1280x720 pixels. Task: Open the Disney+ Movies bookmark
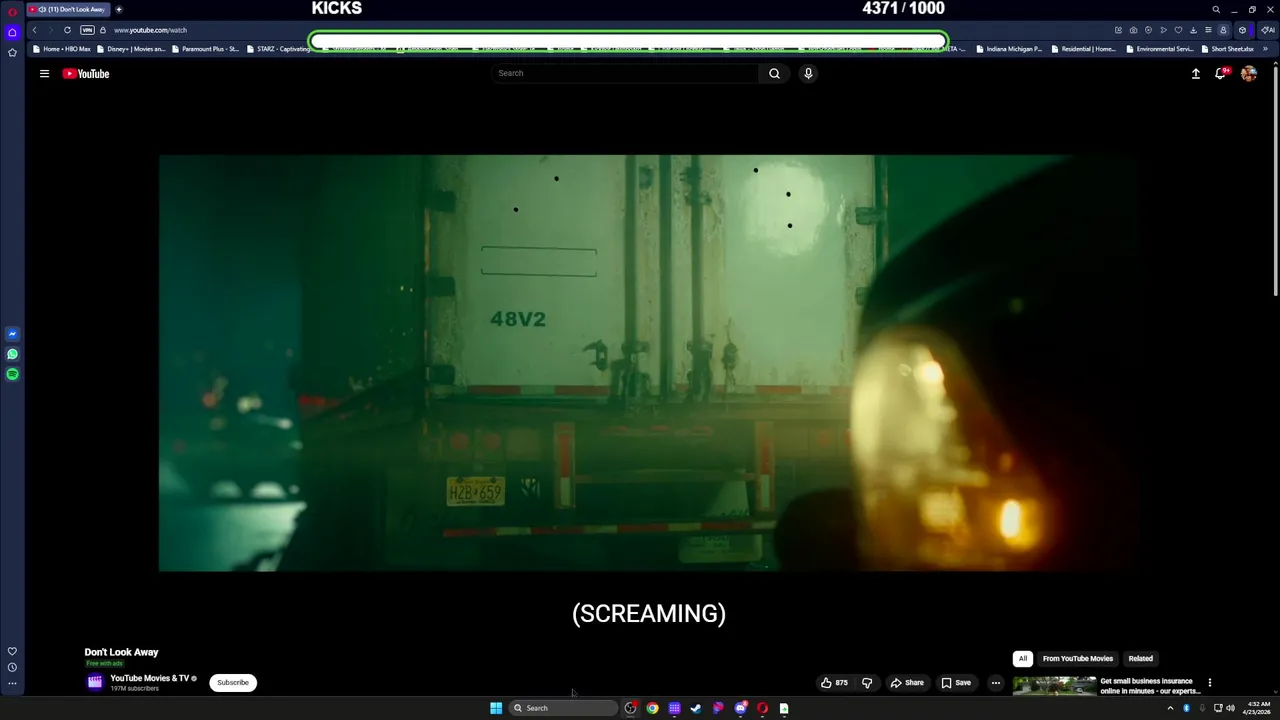pyautogui.click(x=131, y=49)
